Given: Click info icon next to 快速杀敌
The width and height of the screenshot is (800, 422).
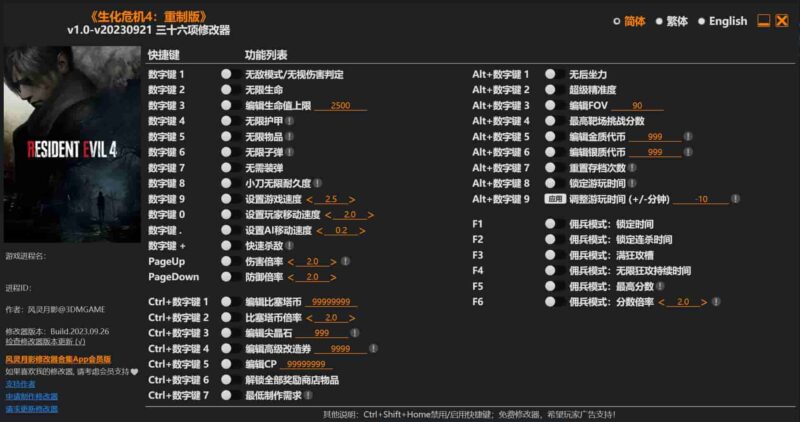Looking at the screenshot, I should coord(290,245).
